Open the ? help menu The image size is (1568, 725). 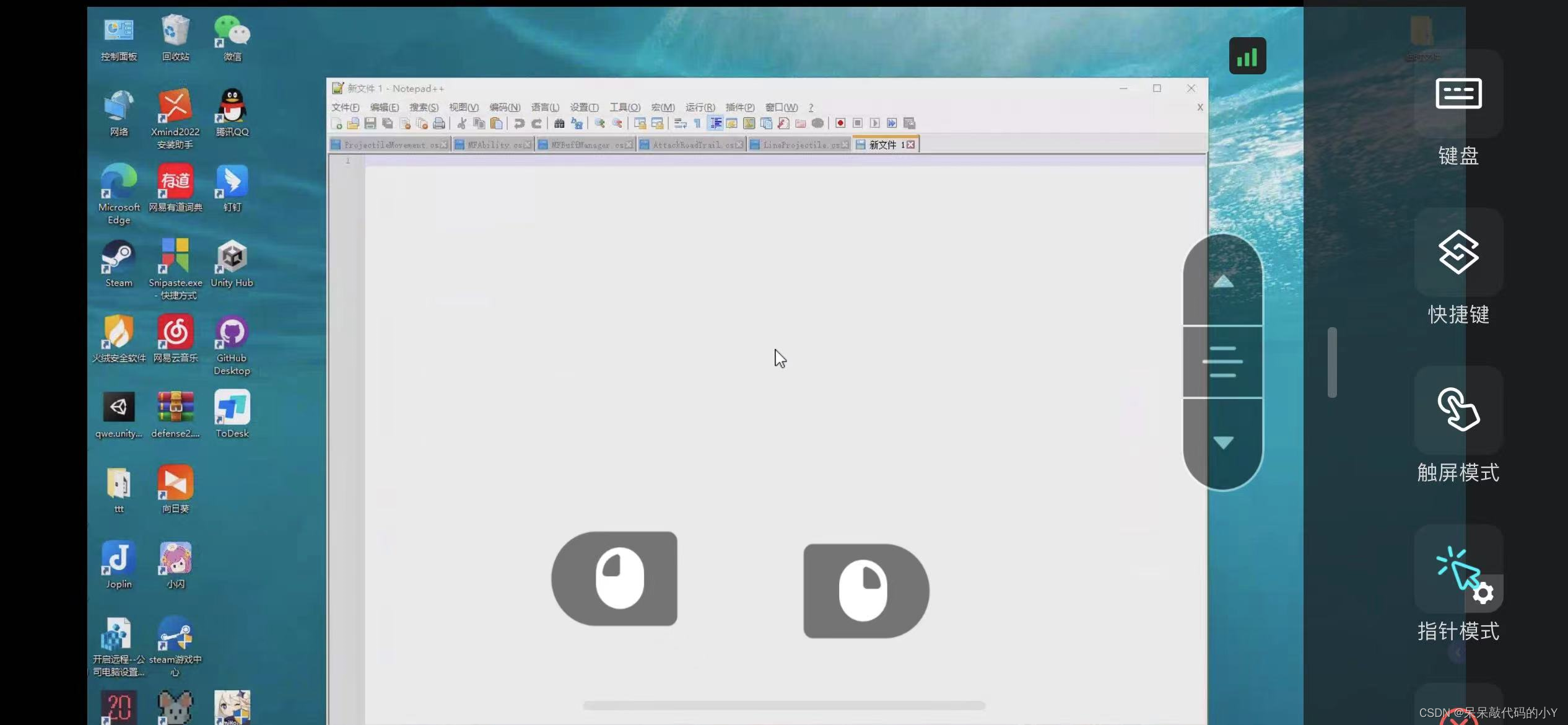[x=811, y=107]
